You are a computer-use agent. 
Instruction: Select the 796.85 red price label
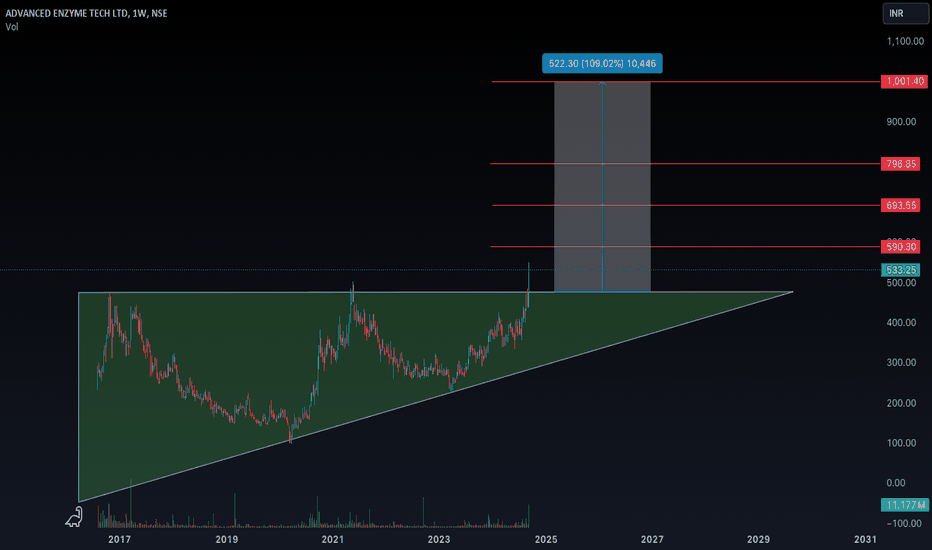900,164
